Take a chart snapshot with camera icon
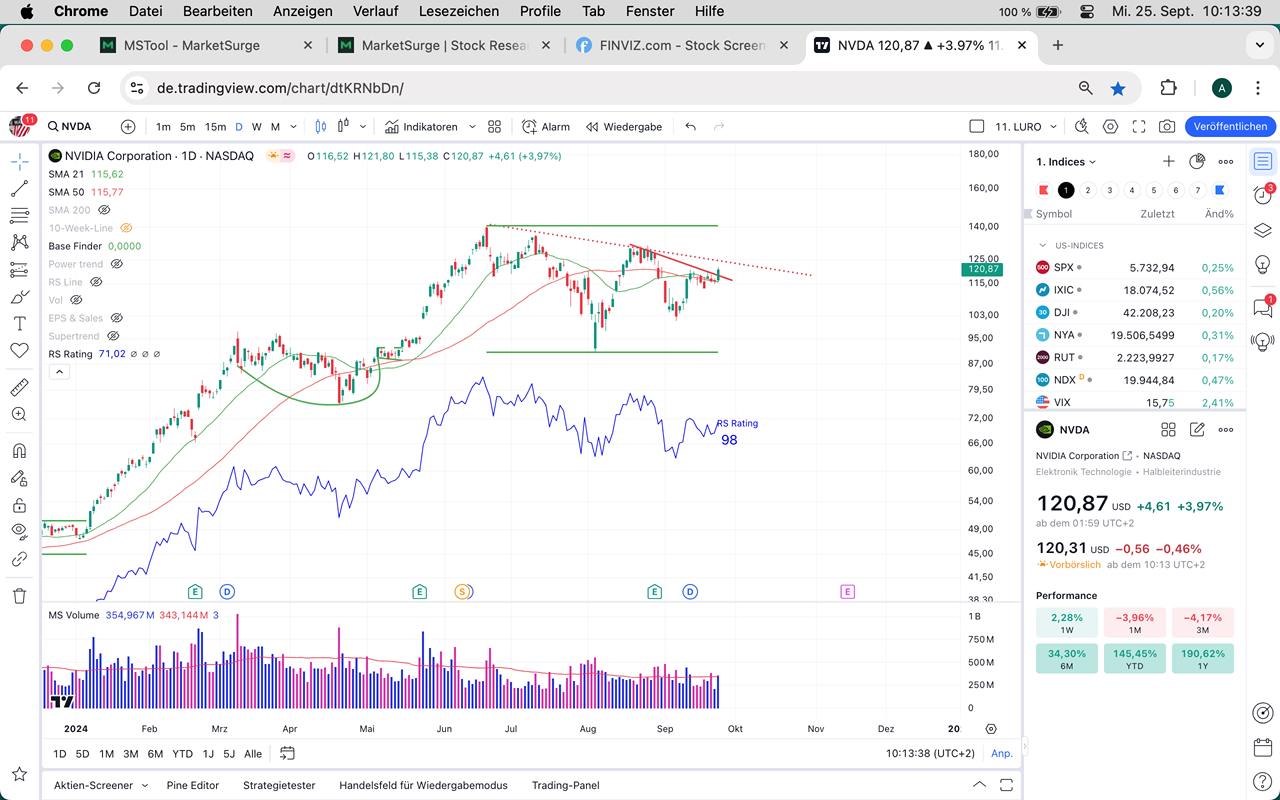 pos(1166,127)
